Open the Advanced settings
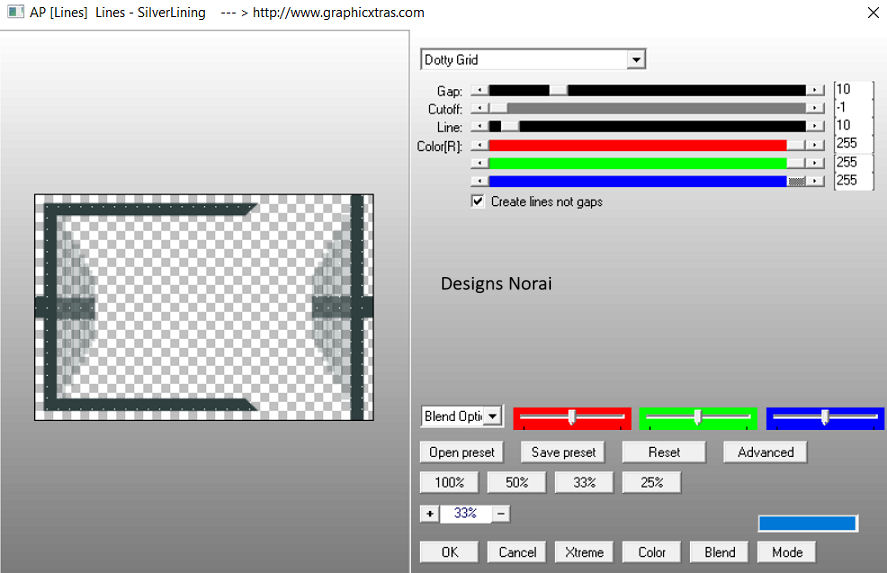Screen dimensions: 887x573 (765, 452)
